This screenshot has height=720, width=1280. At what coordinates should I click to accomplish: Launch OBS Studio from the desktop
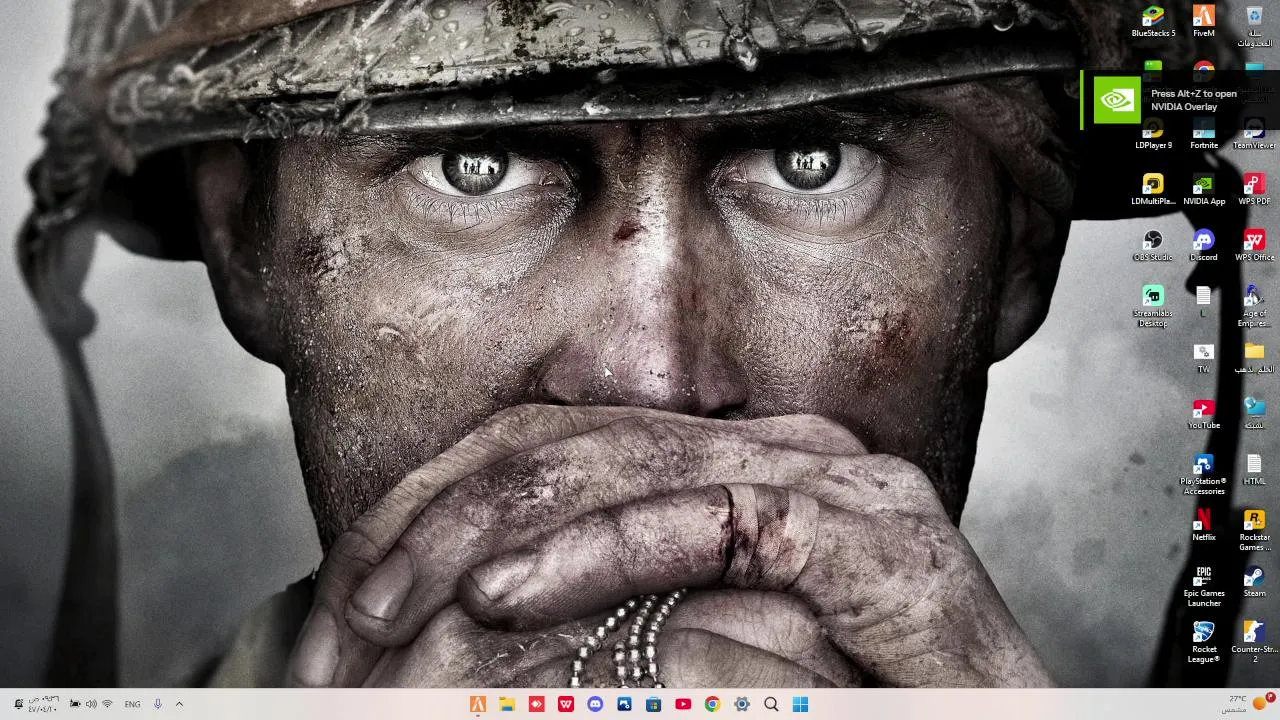click(x=1153, y=245)
